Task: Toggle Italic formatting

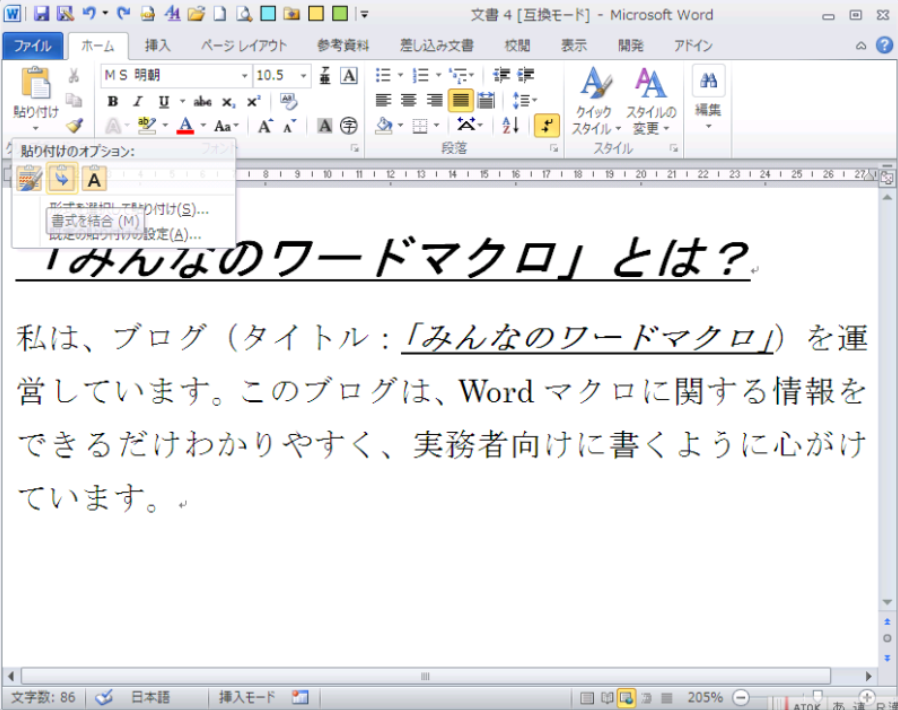Action: (x=138, y=101)
